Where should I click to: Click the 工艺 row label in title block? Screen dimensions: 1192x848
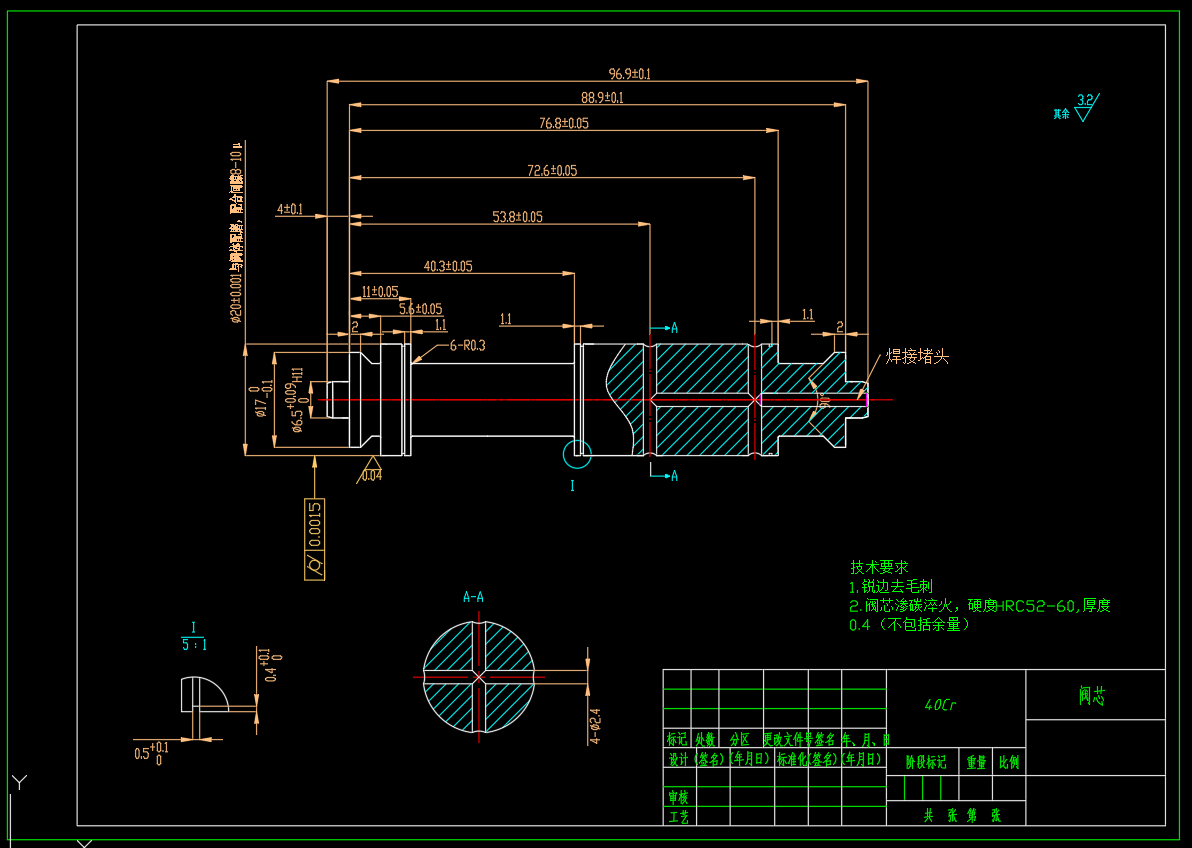click(x=678, y=817)
